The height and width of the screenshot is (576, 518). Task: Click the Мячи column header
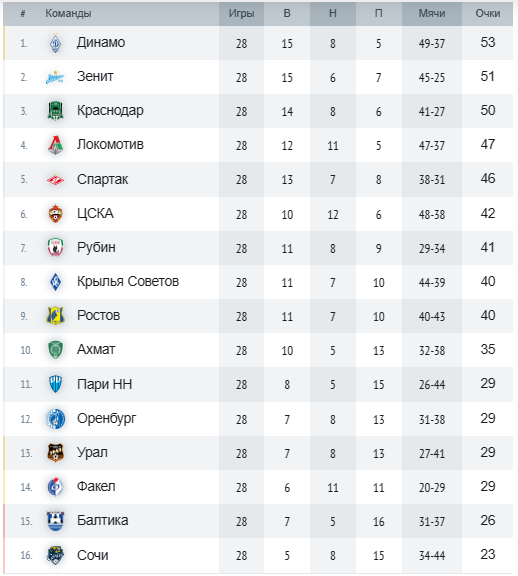tap(432, 13)
